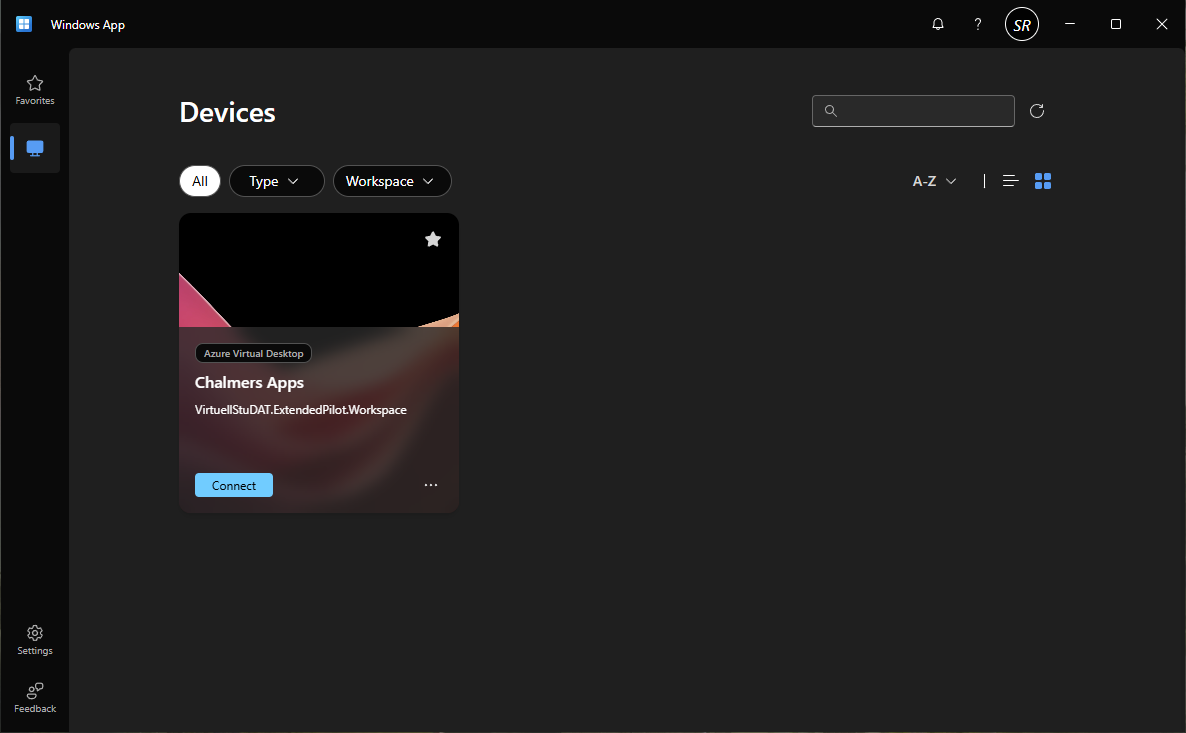The image size is (1186, 733).
Task: Open the Favorites section in sidebar
Action: pos(35,90)
